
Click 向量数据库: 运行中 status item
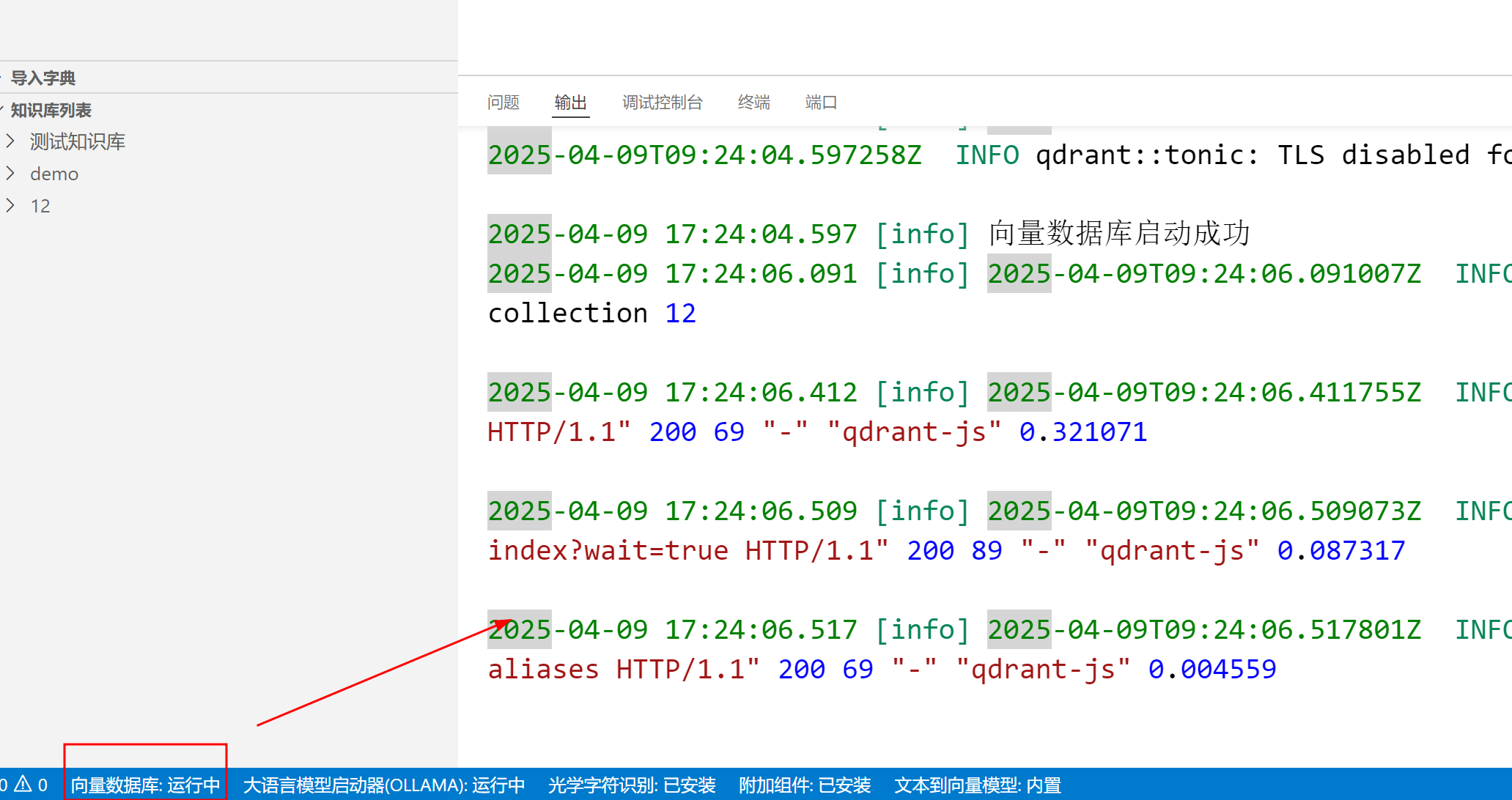(x=145, y=785)
